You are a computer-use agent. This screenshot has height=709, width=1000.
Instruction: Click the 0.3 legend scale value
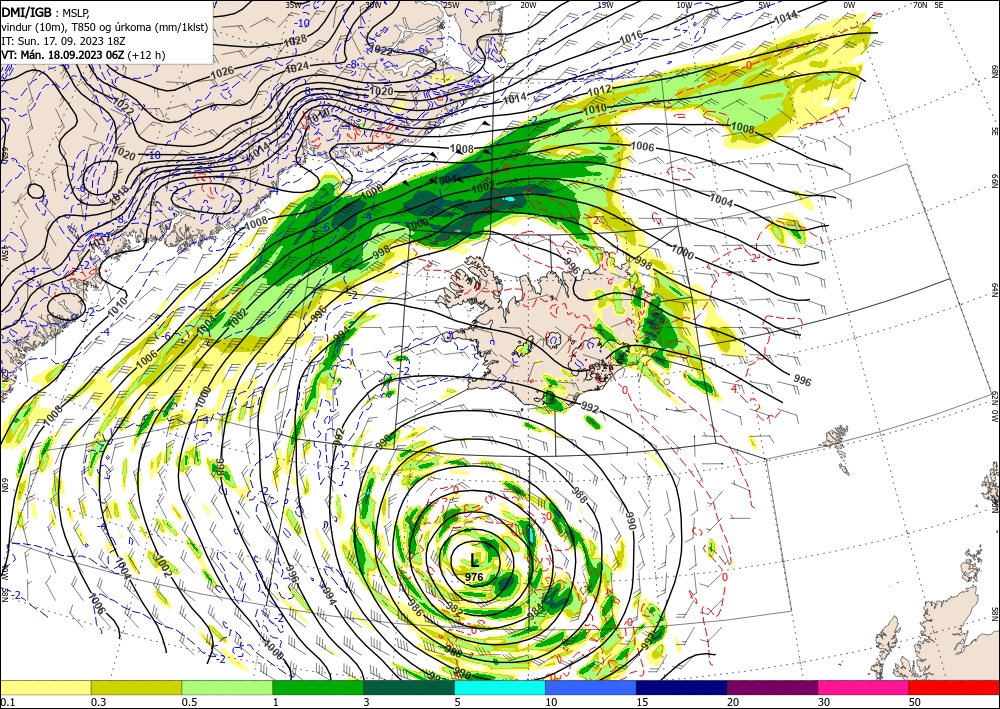click(98, 702)
